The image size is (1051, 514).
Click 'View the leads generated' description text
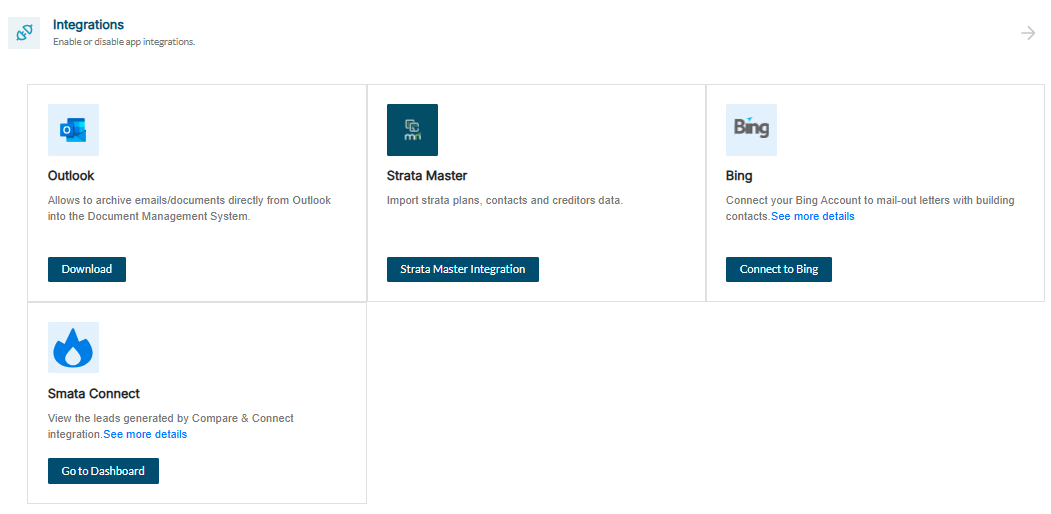click(x=171, y=426)
